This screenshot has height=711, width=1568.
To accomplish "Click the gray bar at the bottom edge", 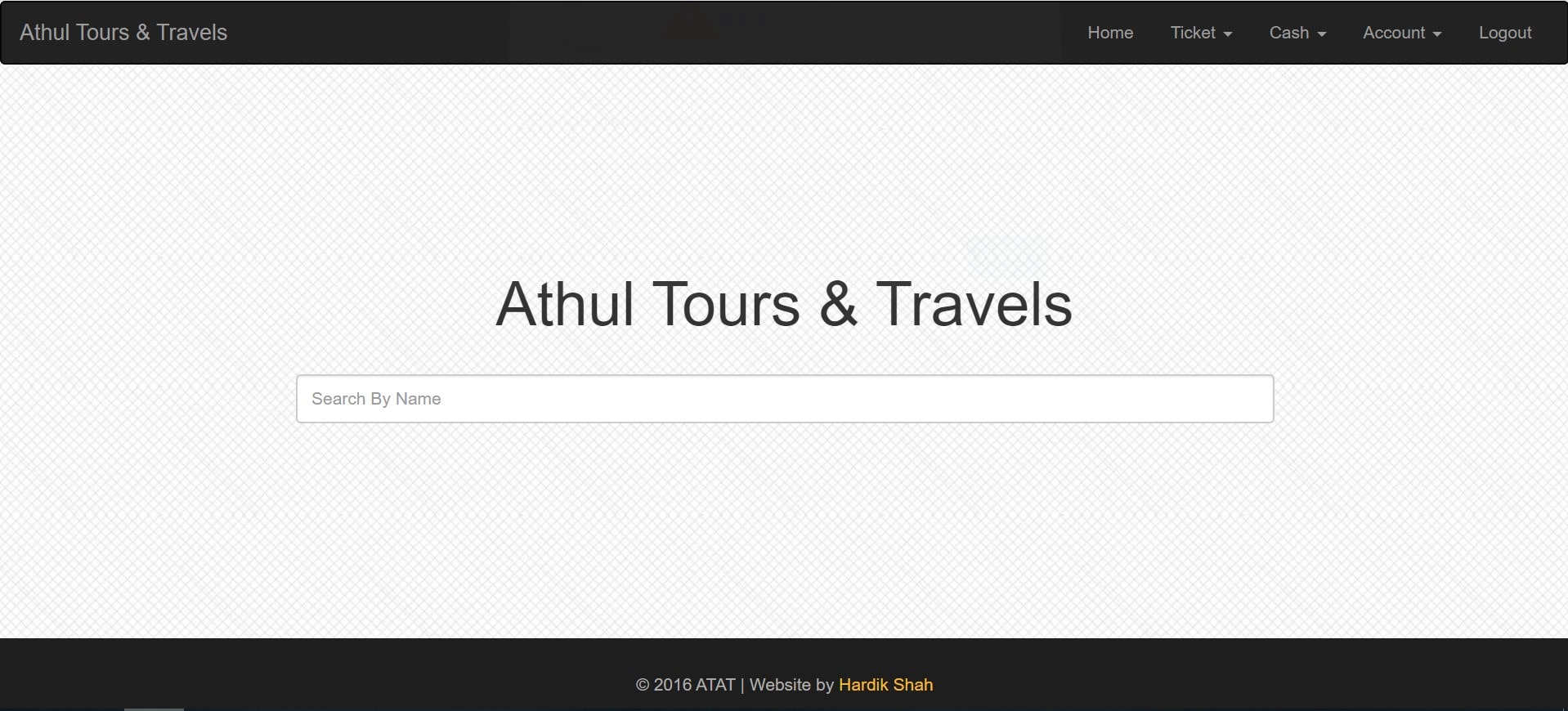I will tap(154, 709).
